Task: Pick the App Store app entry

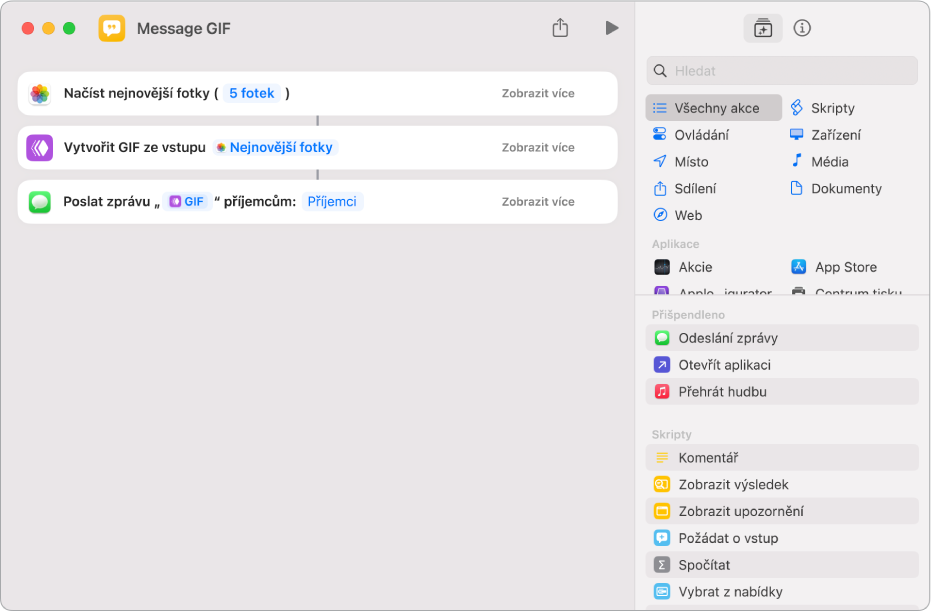Action: 845,267
